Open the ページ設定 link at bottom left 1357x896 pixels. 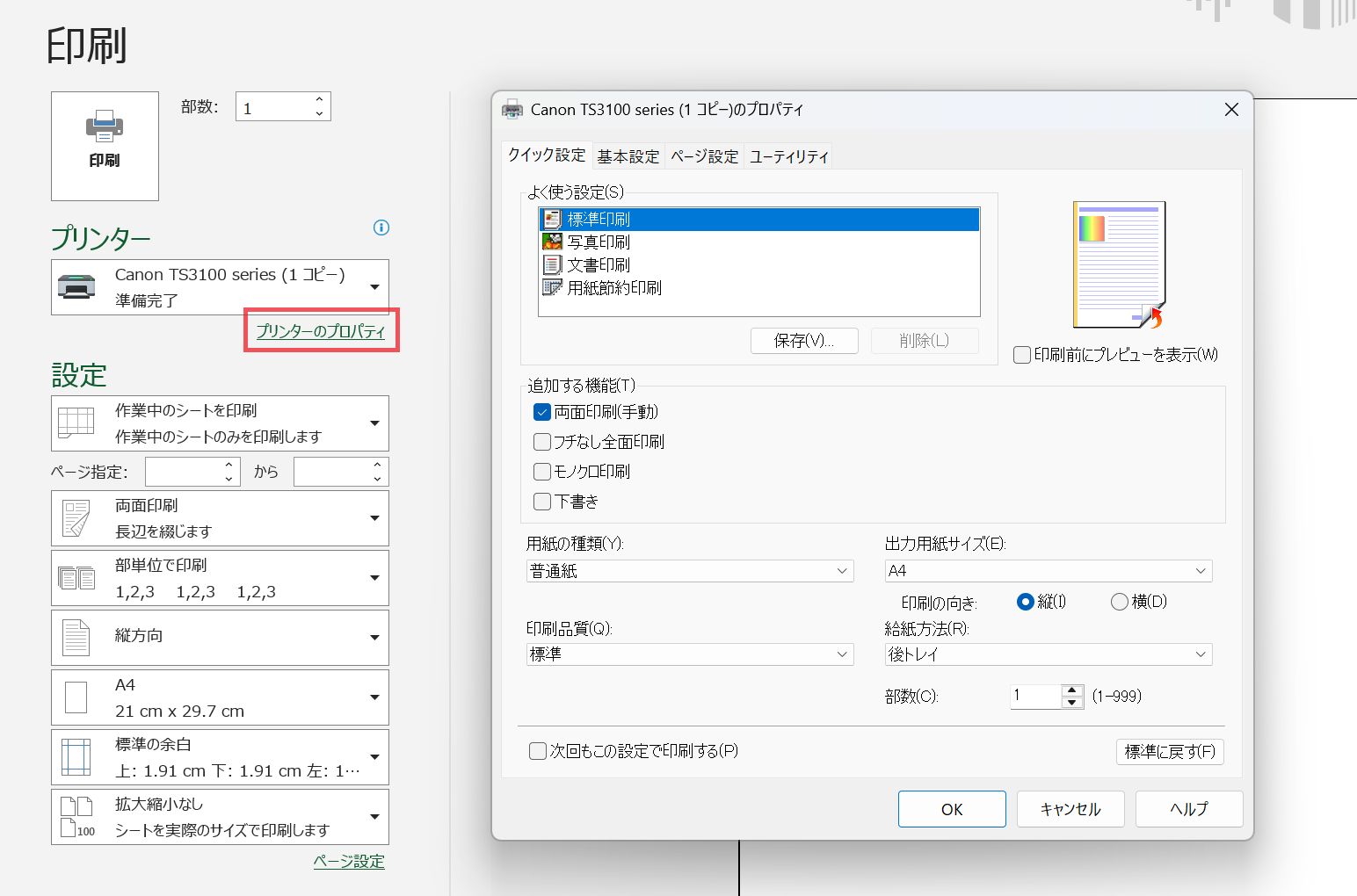tap(349, 862)
